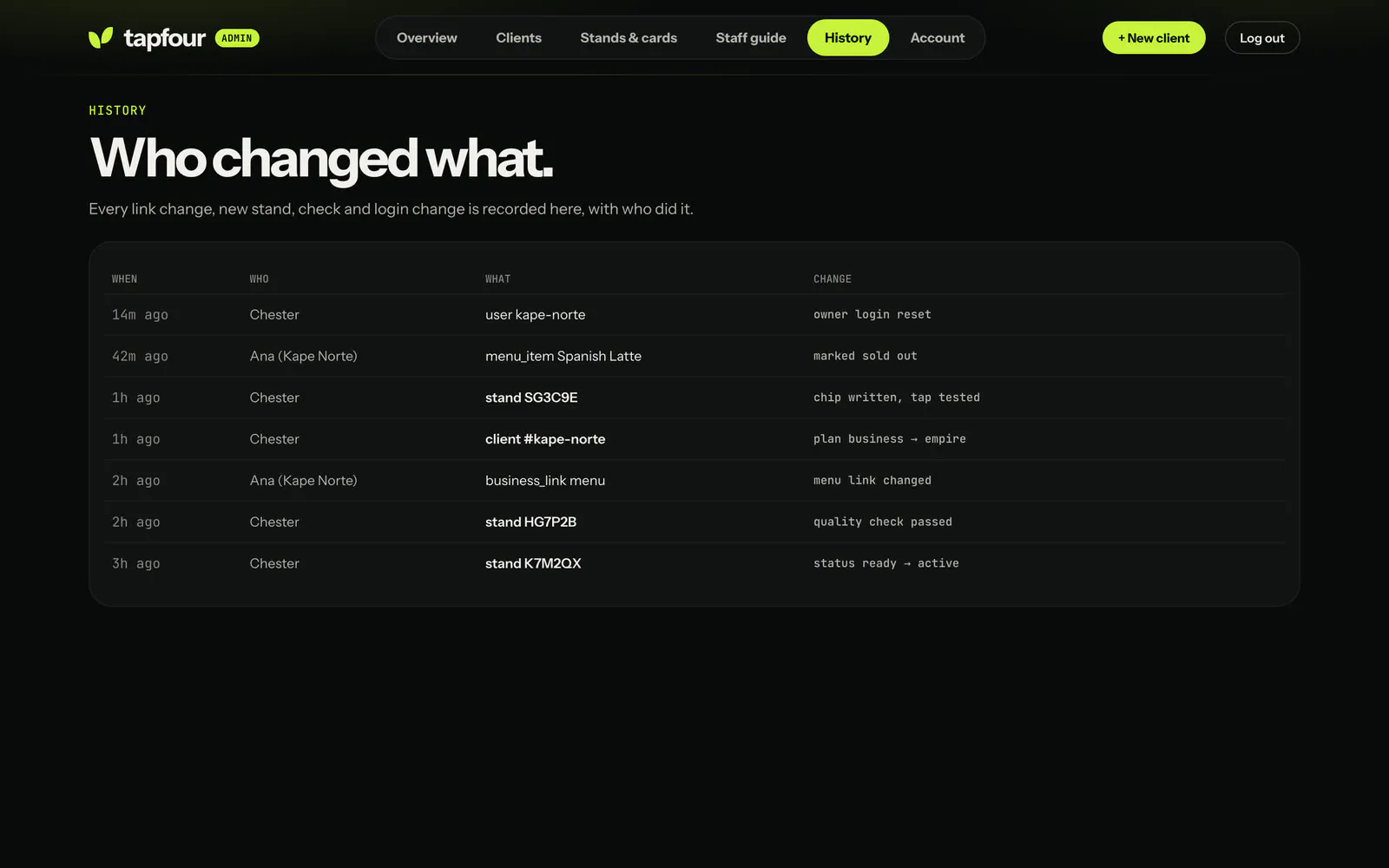Click the WHO column header
The height and width of the screenshot is (868, 1389).
click(x=259, y=279)
